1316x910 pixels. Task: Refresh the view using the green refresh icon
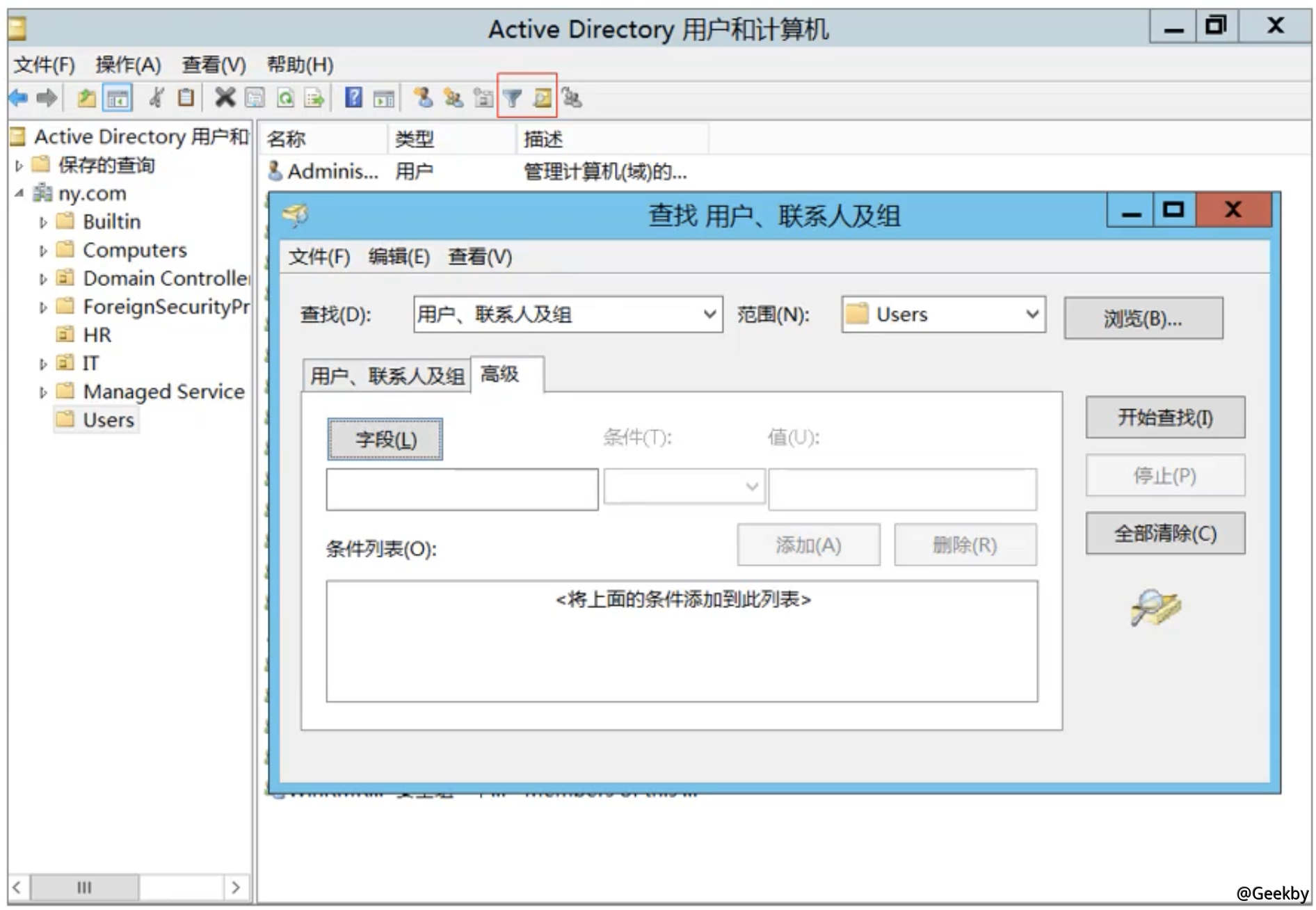click(286, 97)
